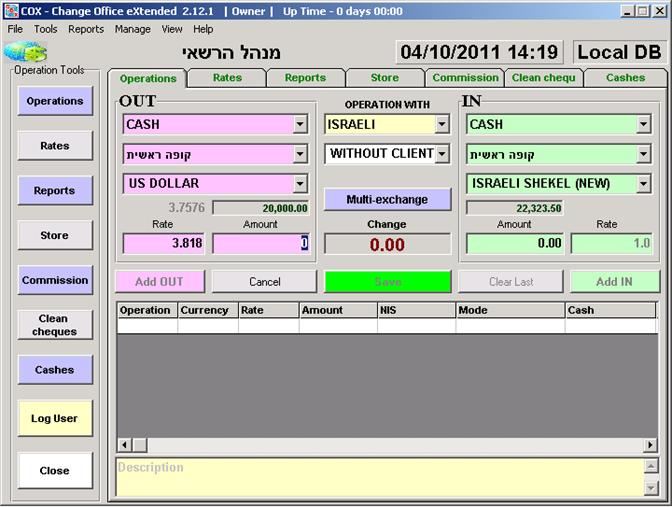Click the IN Amount input field

(514, 243)
